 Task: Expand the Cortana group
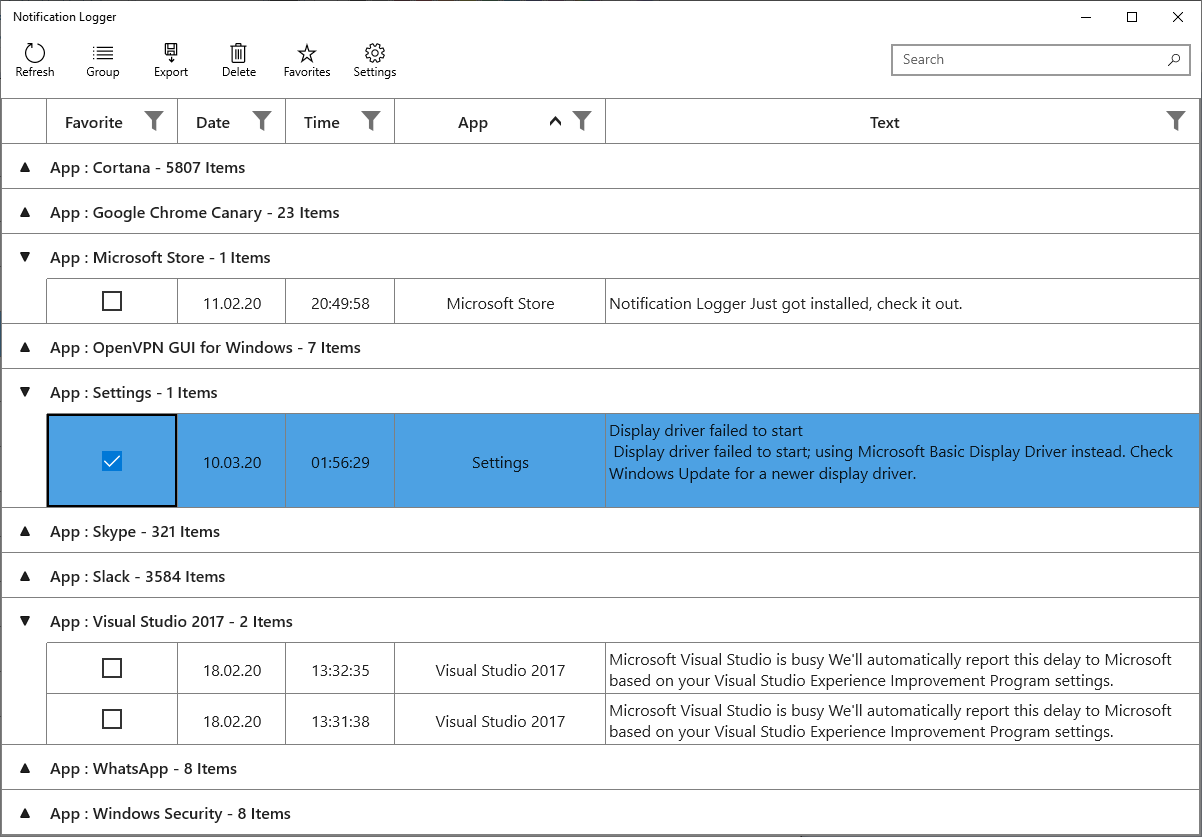pos(26,168)
